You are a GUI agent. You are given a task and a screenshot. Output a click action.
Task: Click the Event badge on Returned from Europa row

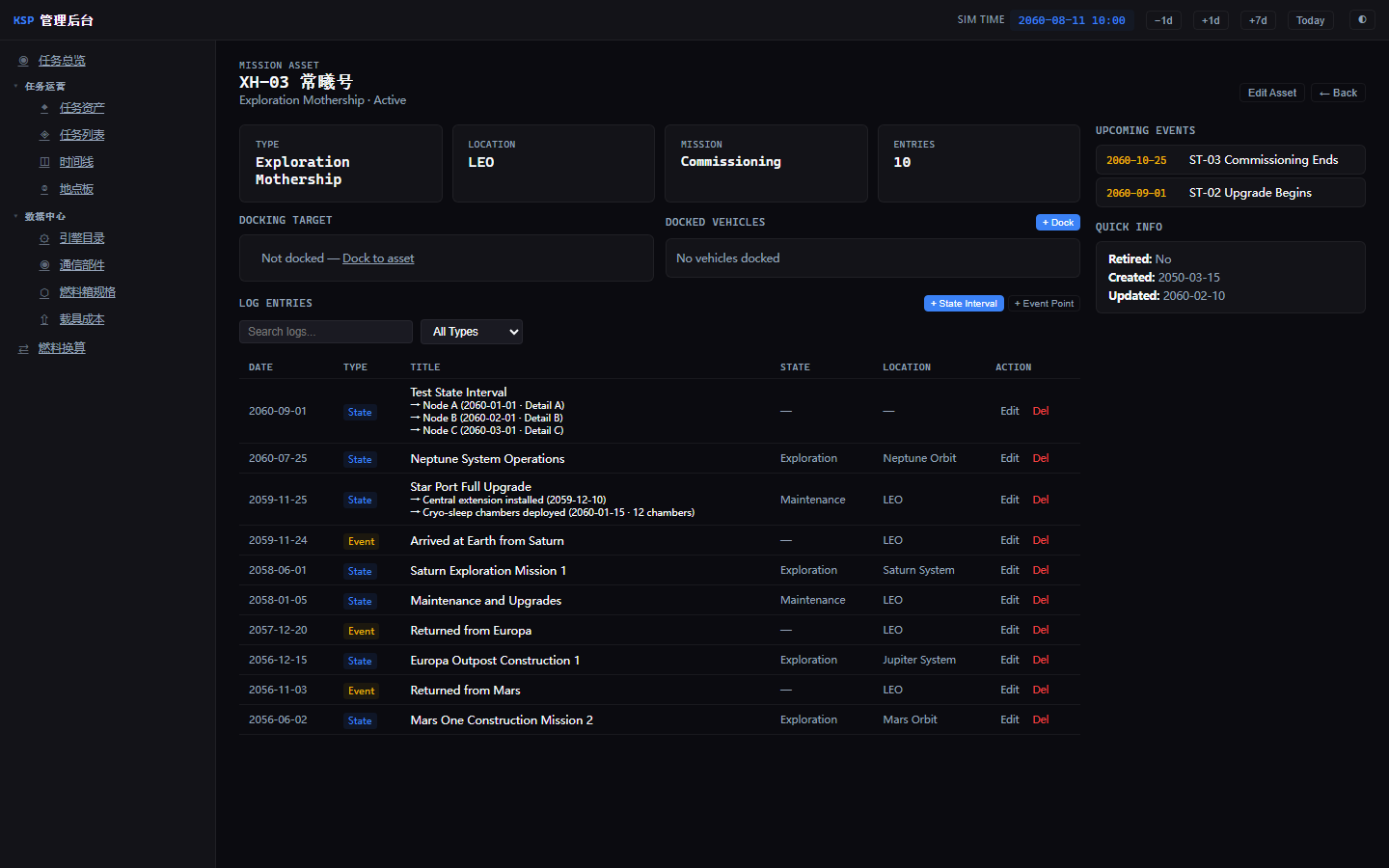[x=362, y=631]
